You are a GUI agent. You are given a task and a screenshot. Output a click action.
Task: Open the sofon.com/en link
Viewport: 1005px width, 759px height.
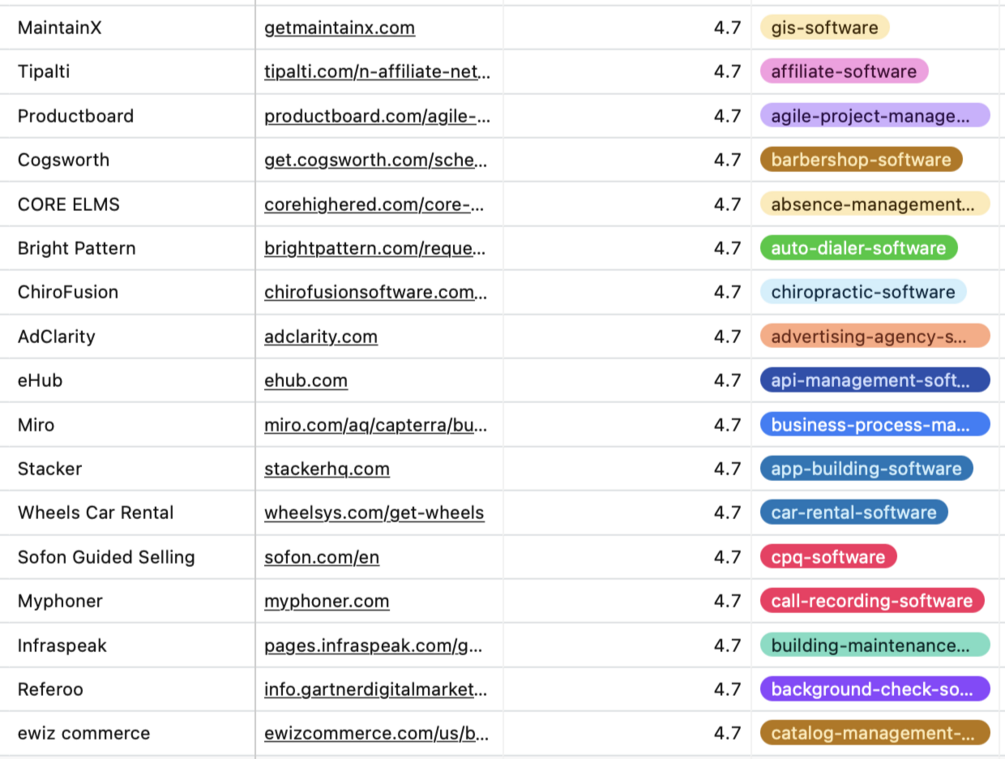pyautogui.click(x=322, y=557)
